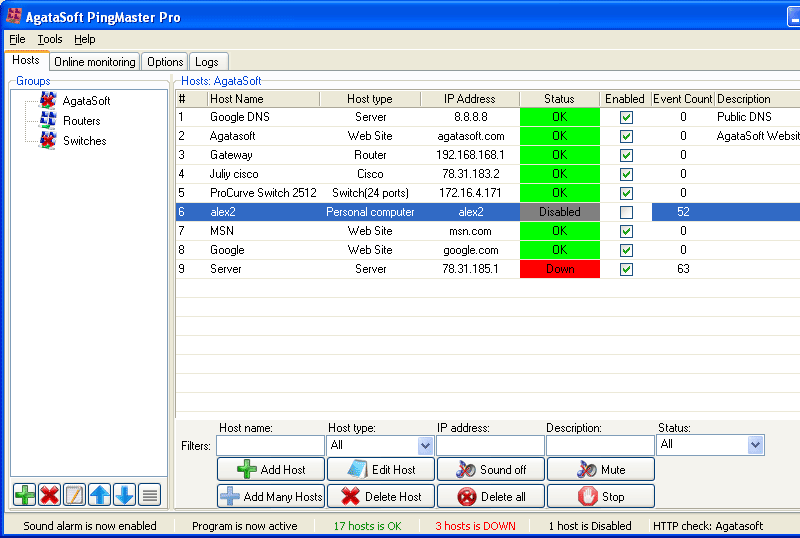Click the red Down status cell
800x538 pixels.
[559, 269]
